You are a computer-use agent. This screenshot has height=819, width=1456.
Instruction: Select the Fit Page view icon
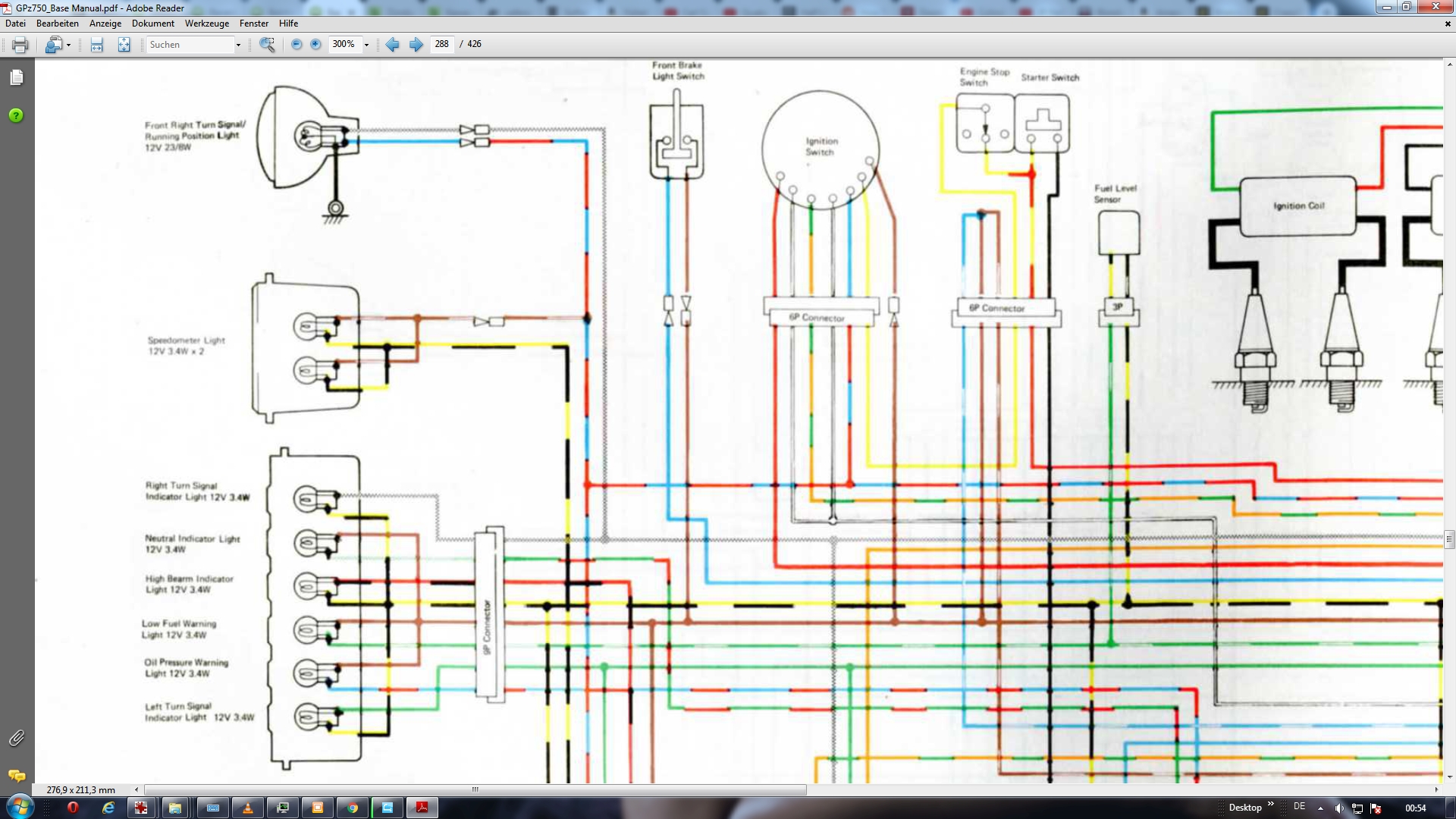click(x=124, y=45)
